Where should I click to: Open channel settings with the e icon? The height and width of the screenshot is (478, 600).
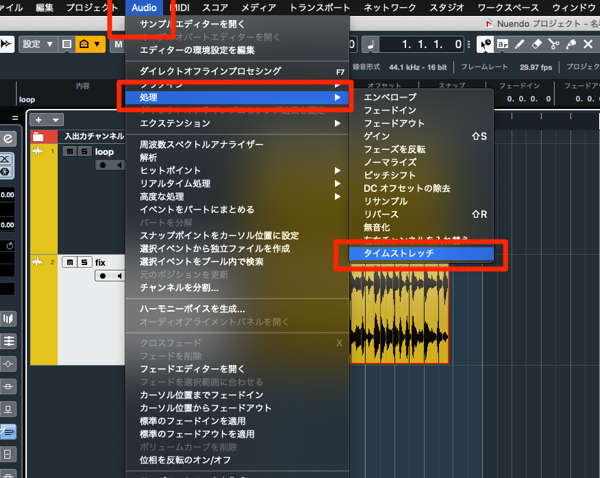(8, 139)
